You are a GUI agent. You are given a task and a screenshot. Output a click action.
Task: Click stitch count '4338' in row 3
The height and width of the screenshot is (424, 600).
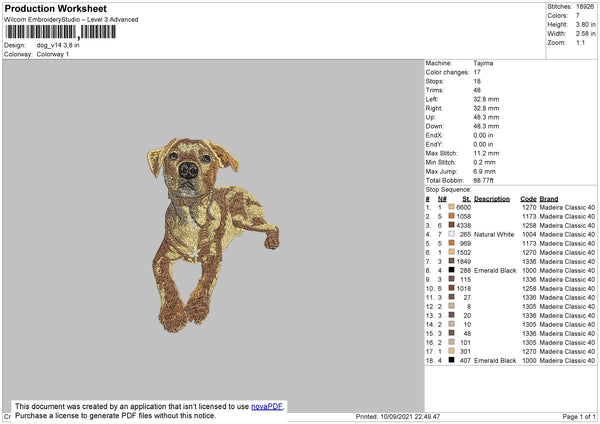coord(463,225)
